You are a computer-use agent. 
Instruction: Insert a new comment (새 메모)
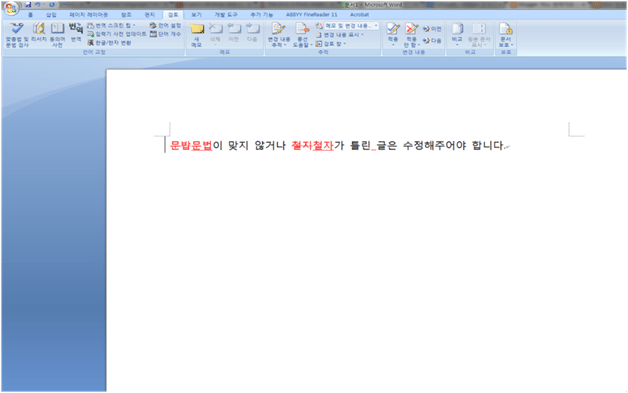197,35
